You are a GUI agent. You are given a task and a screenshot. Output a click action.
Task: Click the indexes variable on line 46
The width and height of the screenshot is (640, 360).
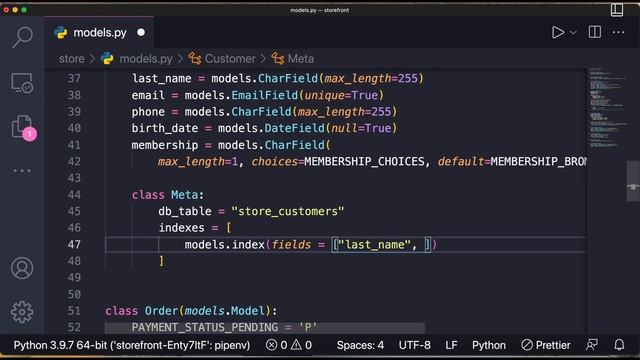(x=181, y=228)
